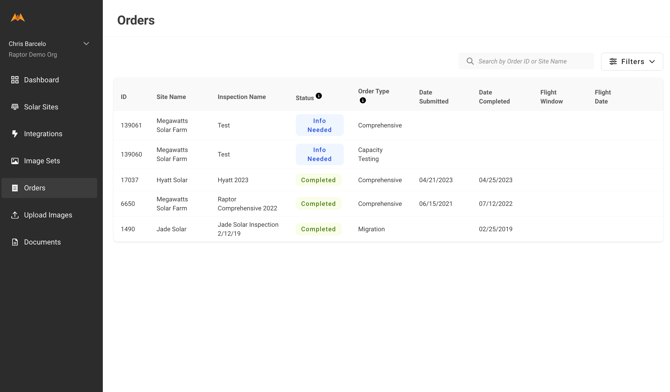Screen dimensions: 670x392
Task: Click date submitted 06/15/2021
Action: [435, 204]
